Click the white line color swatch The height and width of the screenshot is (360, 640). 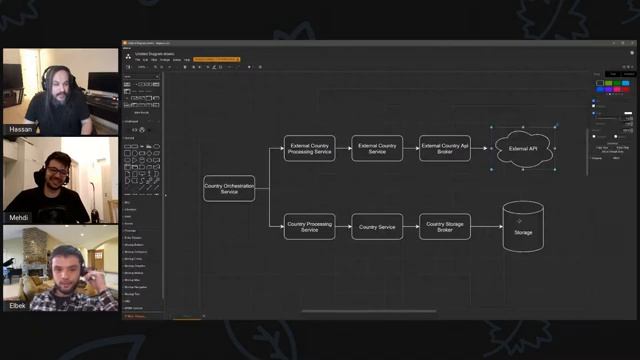point(628,113)
